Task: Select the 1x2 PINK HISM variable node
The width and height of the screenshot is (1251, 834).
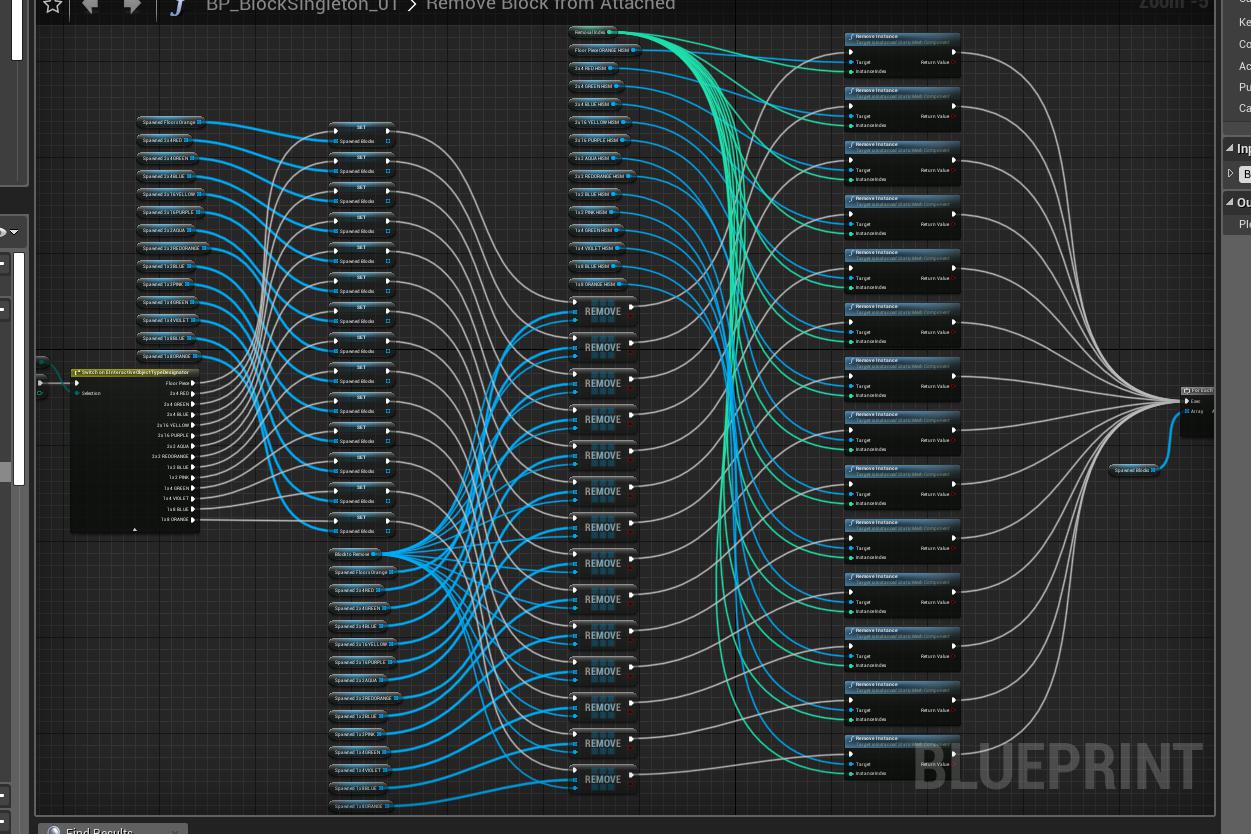Action: coord(593,212)
